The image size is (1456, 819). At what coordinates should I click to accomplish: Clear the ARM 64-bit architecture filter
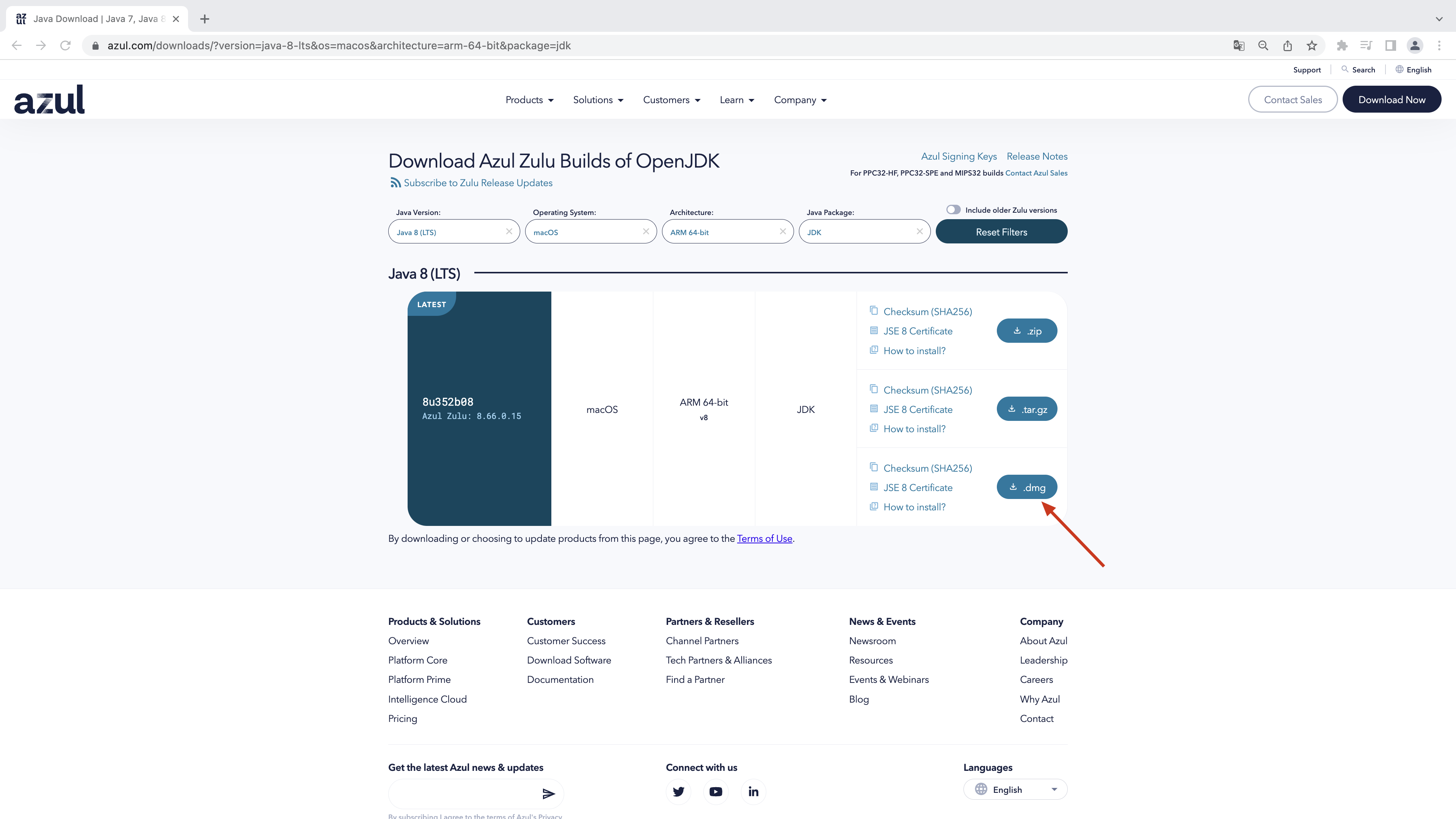coord(782,231)
